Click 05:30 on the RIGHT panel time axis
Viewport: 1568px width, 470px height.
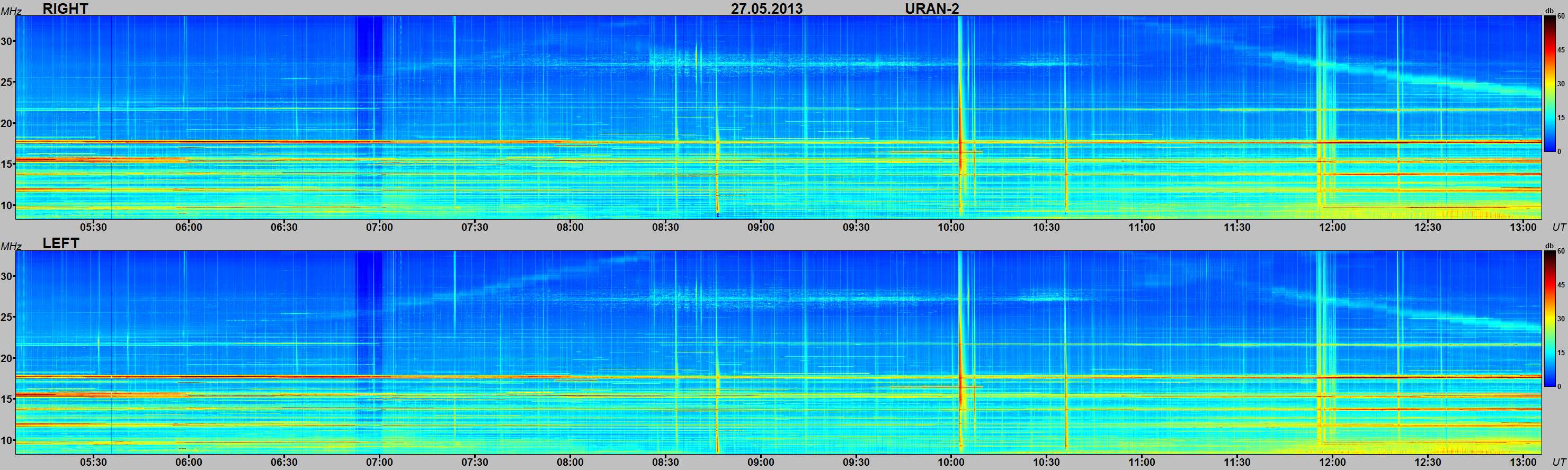tap(94, 228)
